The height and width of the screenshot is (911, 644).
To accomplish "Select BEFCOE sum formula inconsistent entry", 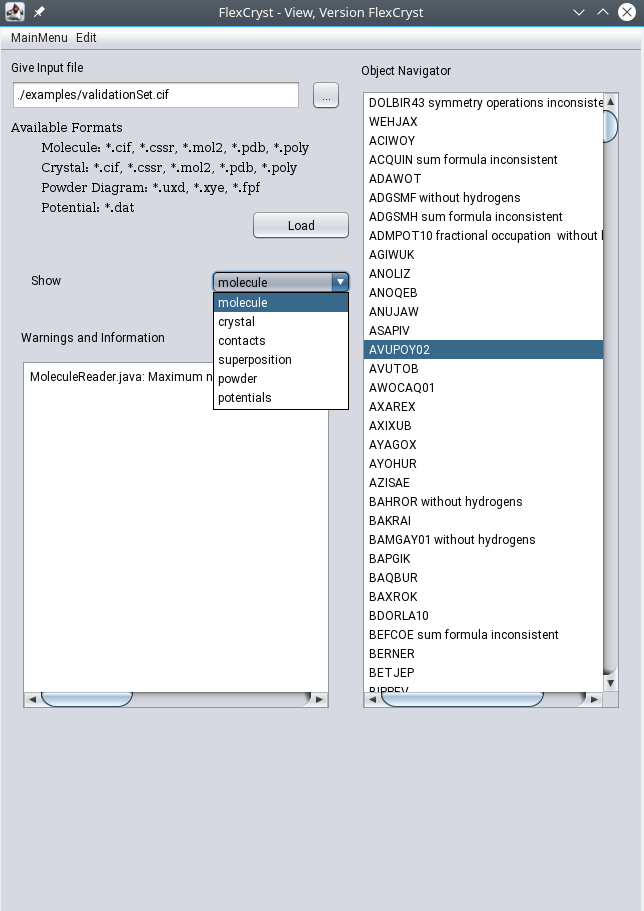I will coord(484,635).
